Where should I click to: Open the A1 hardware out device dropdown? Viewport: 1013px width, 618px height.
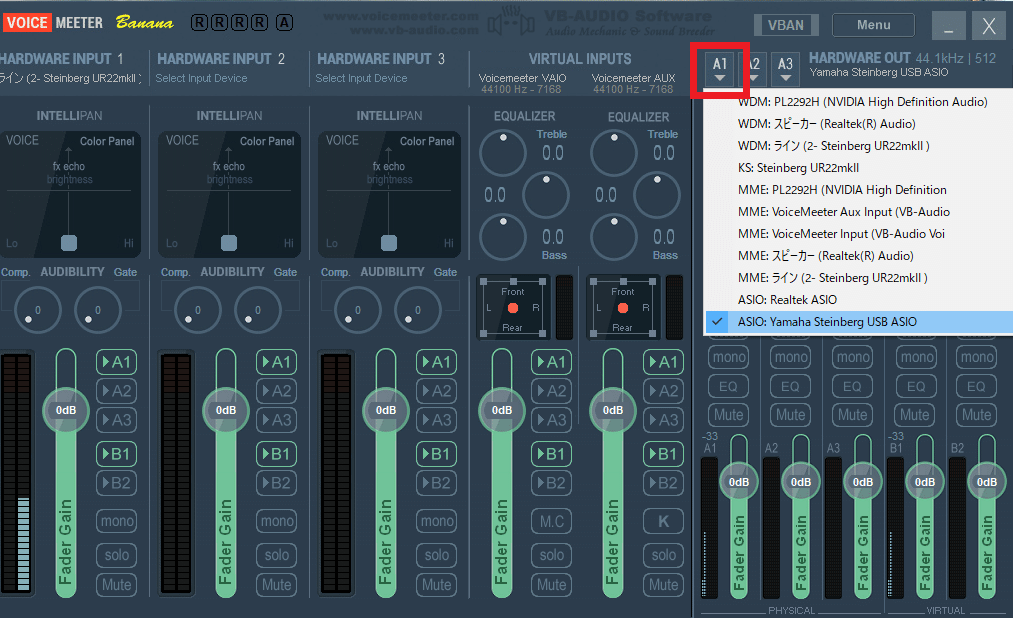pos(720,70)
